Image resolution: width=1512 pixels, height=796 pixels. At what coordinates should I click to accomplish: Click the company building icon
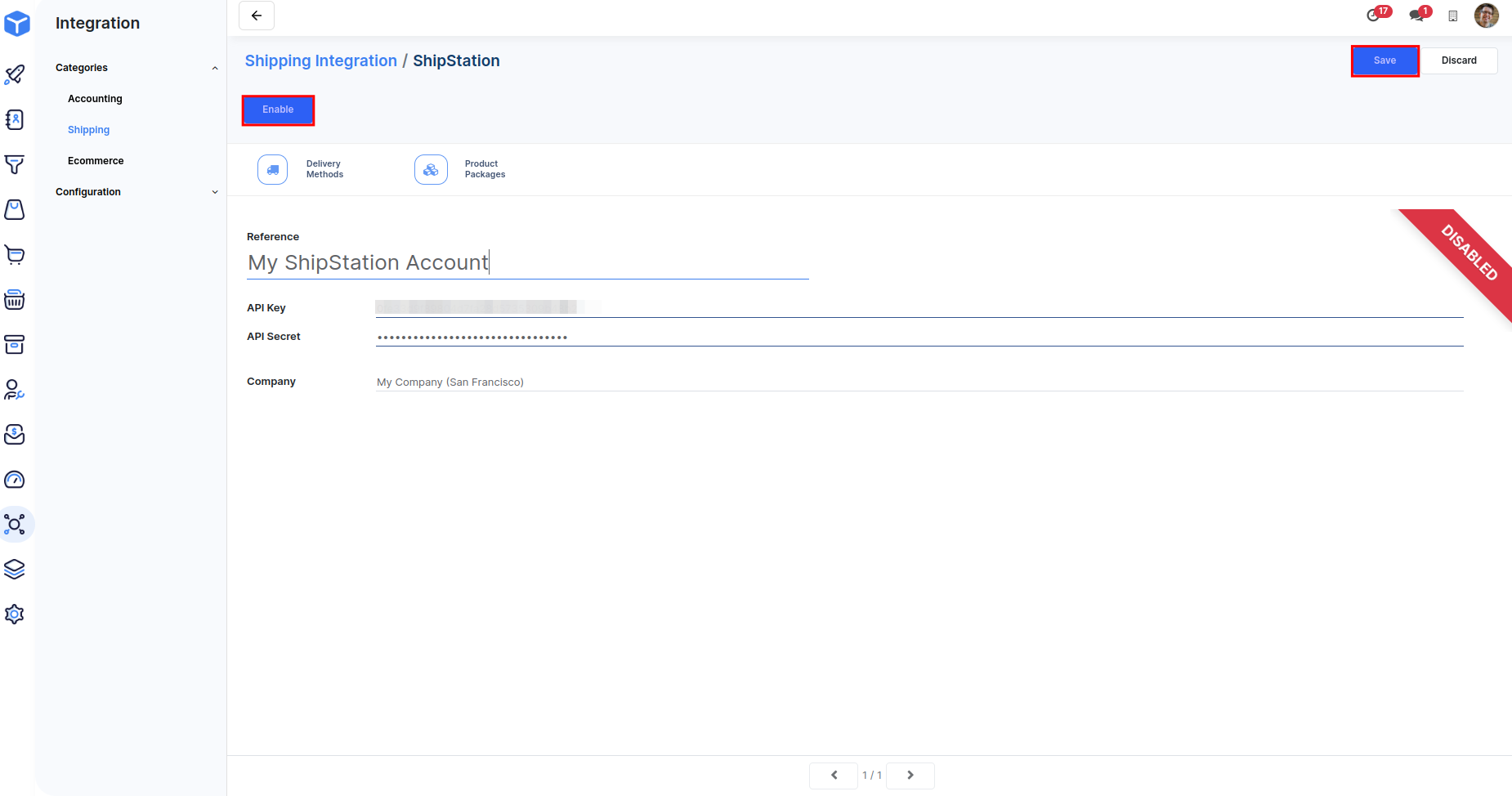click(x=1452, y=16)
